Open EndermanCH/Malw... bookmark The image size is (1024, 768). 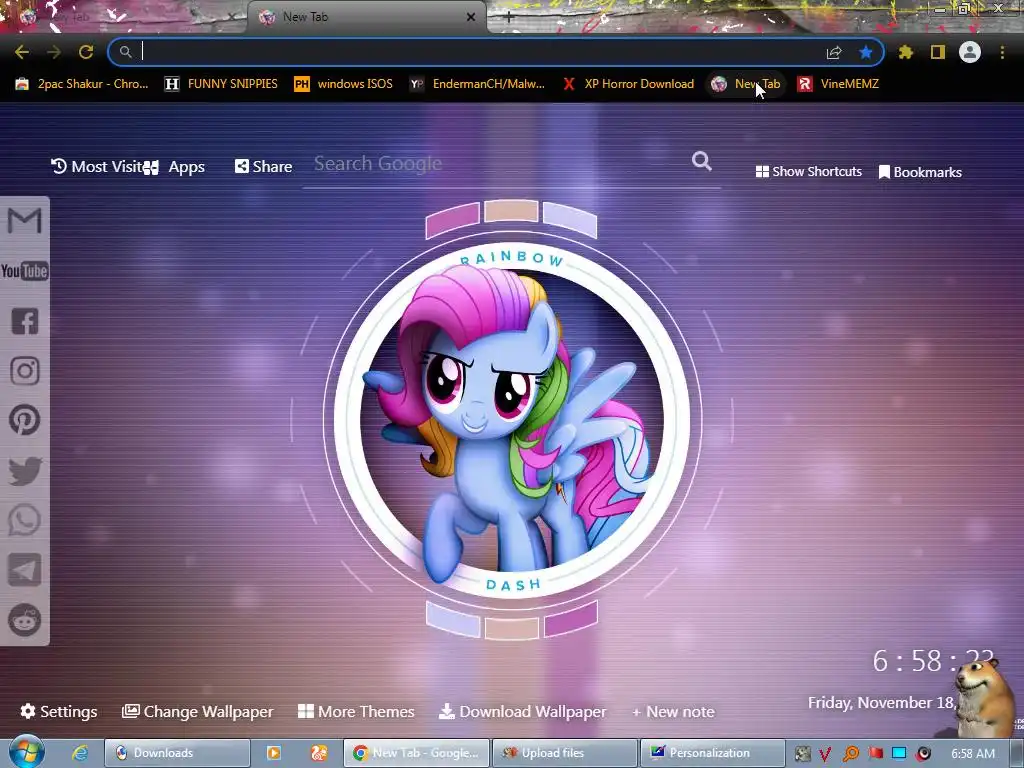[477, 84]
